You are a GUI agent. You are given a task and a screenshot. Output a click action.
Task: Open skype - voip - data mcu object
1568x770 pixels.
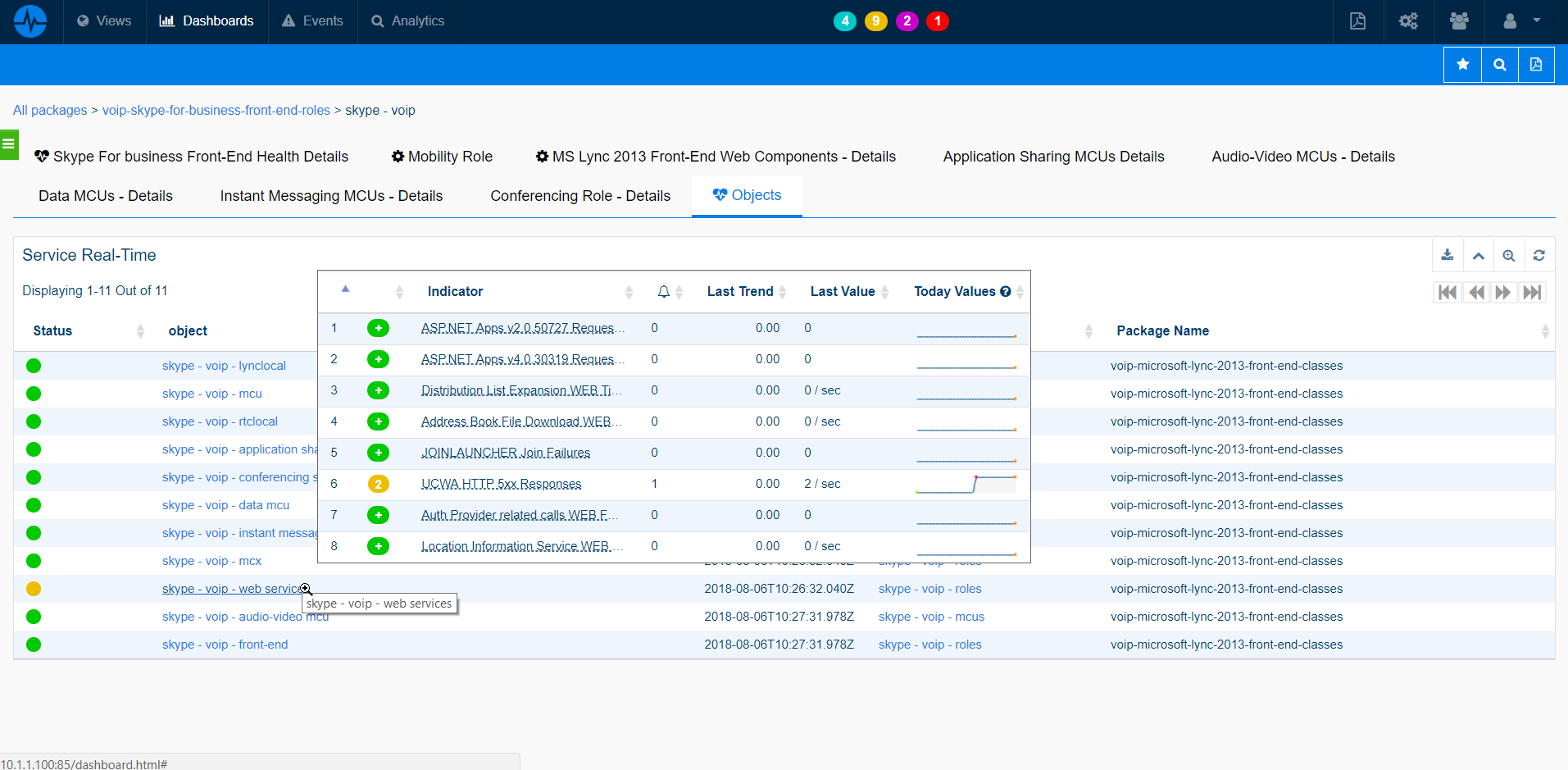tap(225, 505)
